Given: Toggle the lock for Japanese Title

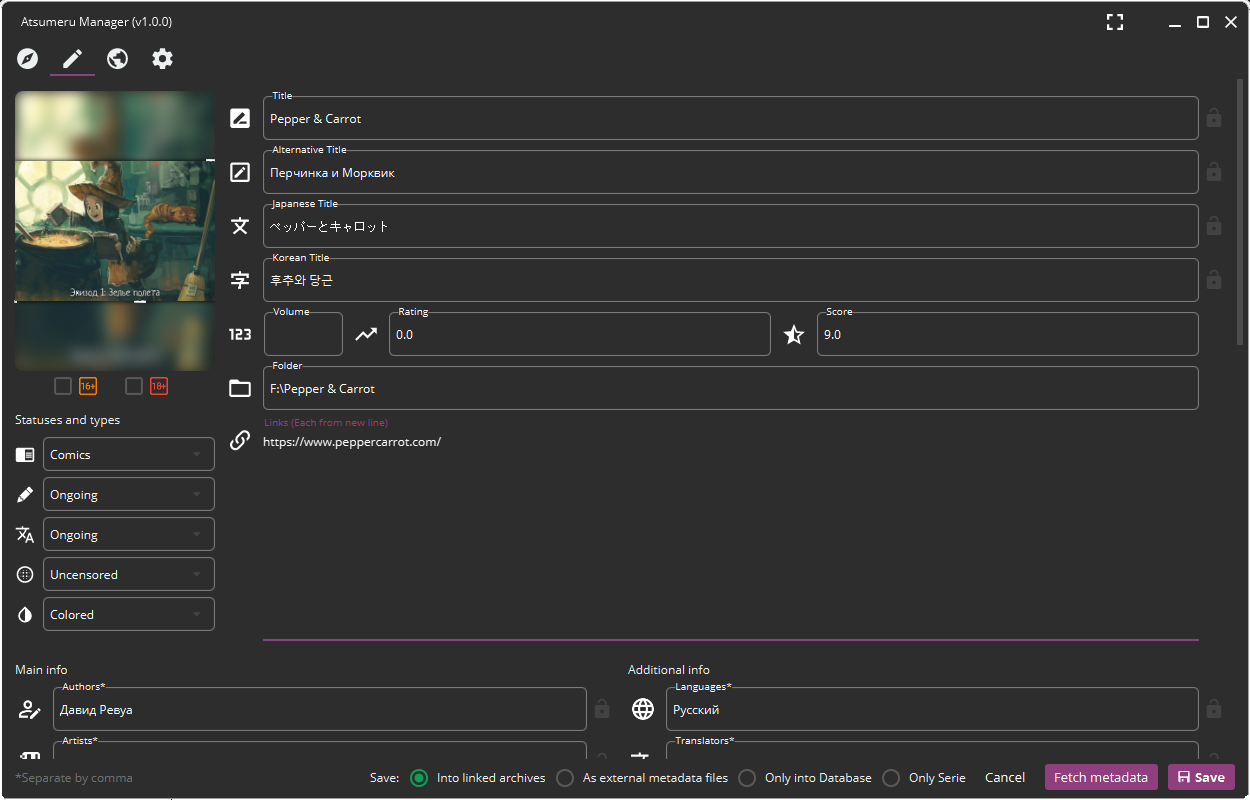Looking at the screenshot, I should coord(1214,226).
